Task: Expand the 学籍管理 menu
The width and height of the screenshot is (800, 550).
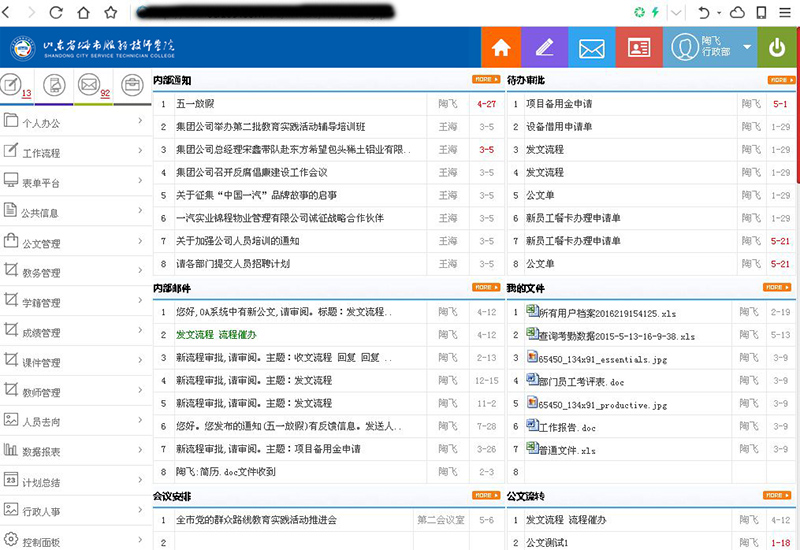Action: (76, 302)
